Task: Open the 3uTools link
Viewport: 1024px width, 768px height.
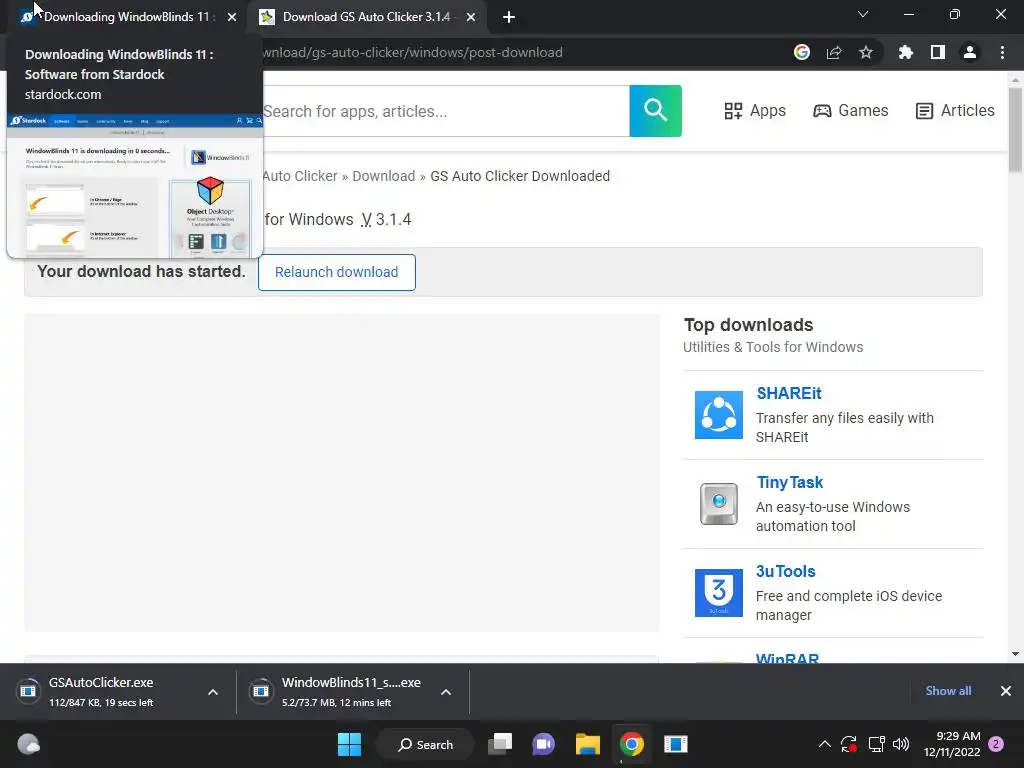Action: point(786,571)
